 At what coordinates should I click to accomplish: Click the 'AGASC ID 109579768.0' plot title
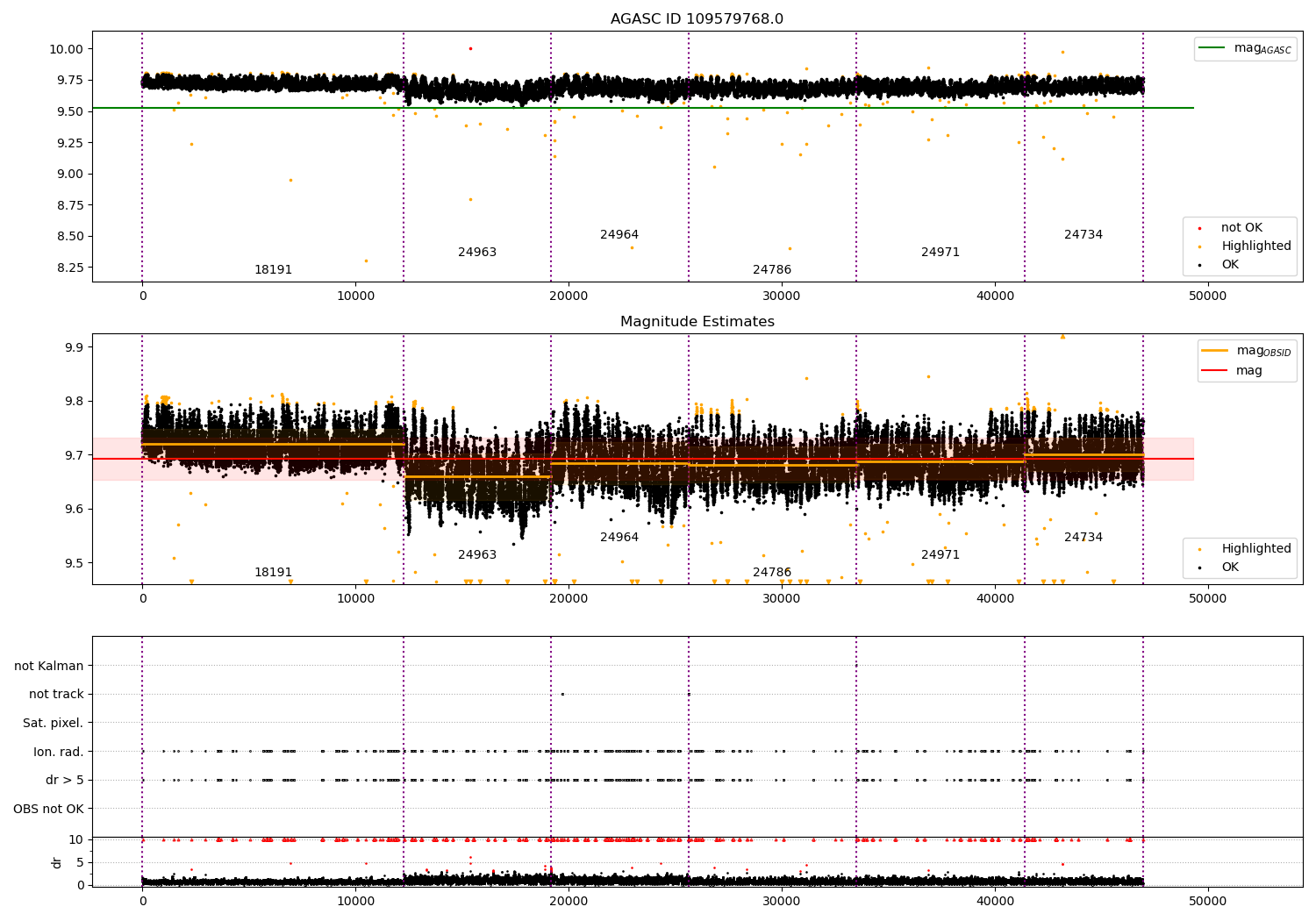pos(697,19)
